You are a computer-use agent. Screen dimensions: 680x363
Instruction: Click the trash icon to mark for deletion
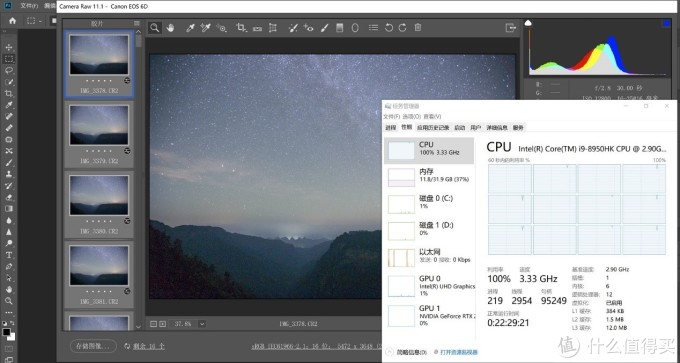(418, 27)
